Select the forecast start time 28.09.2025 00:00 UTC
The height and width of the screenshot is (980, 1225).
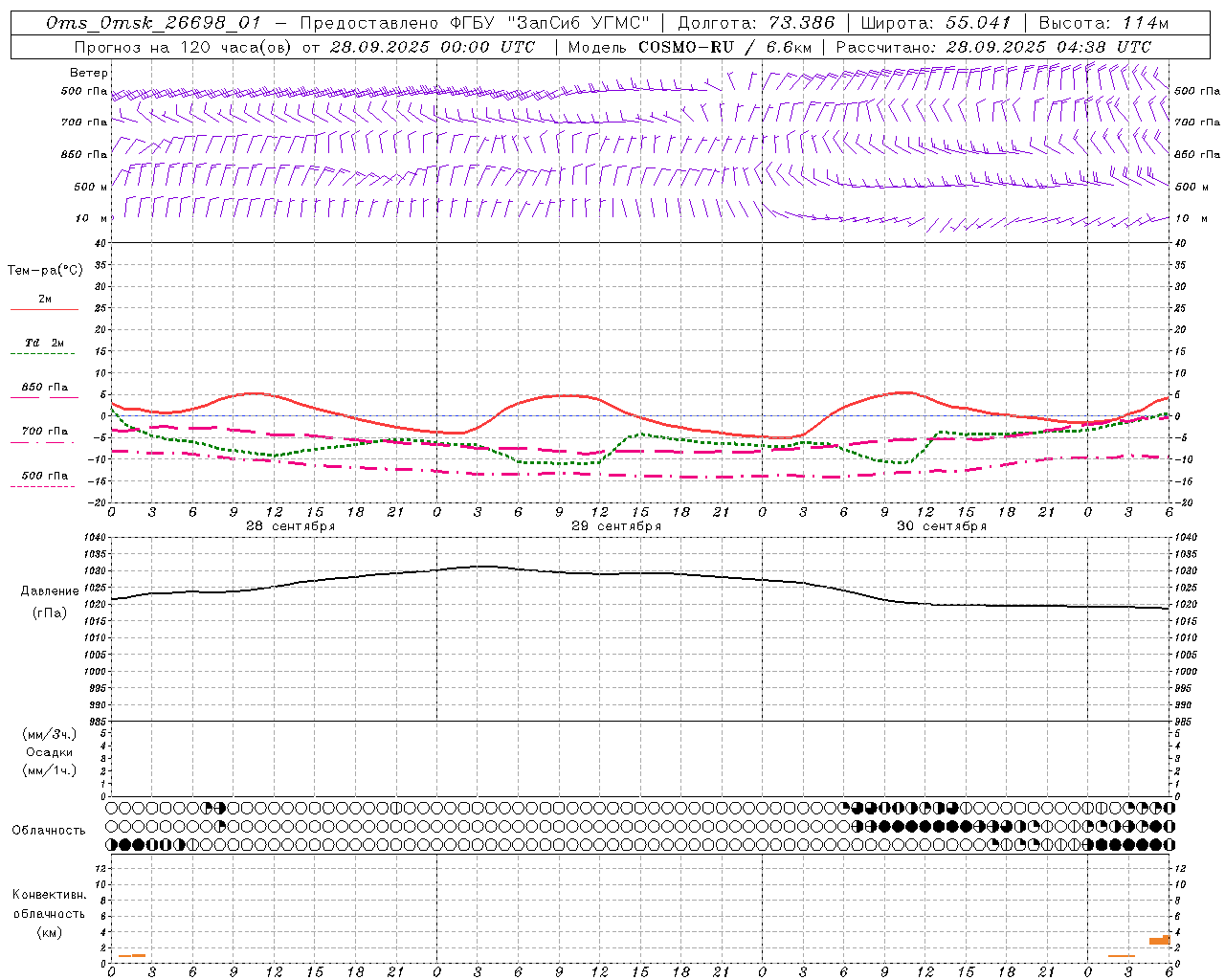[x=433, y=47]
